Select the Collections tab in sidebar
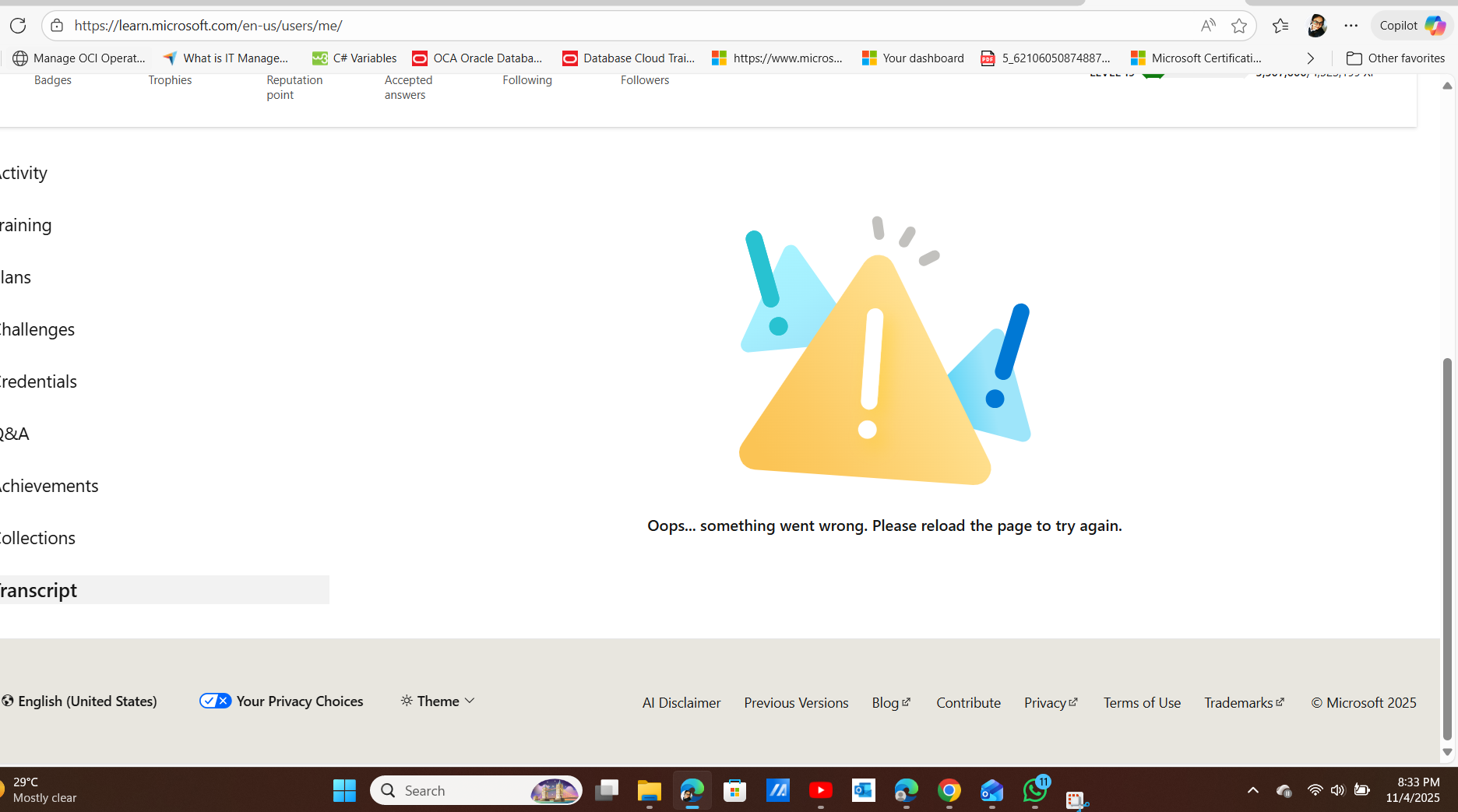Viewport: 1458px width, 812px height. [37, 538]
